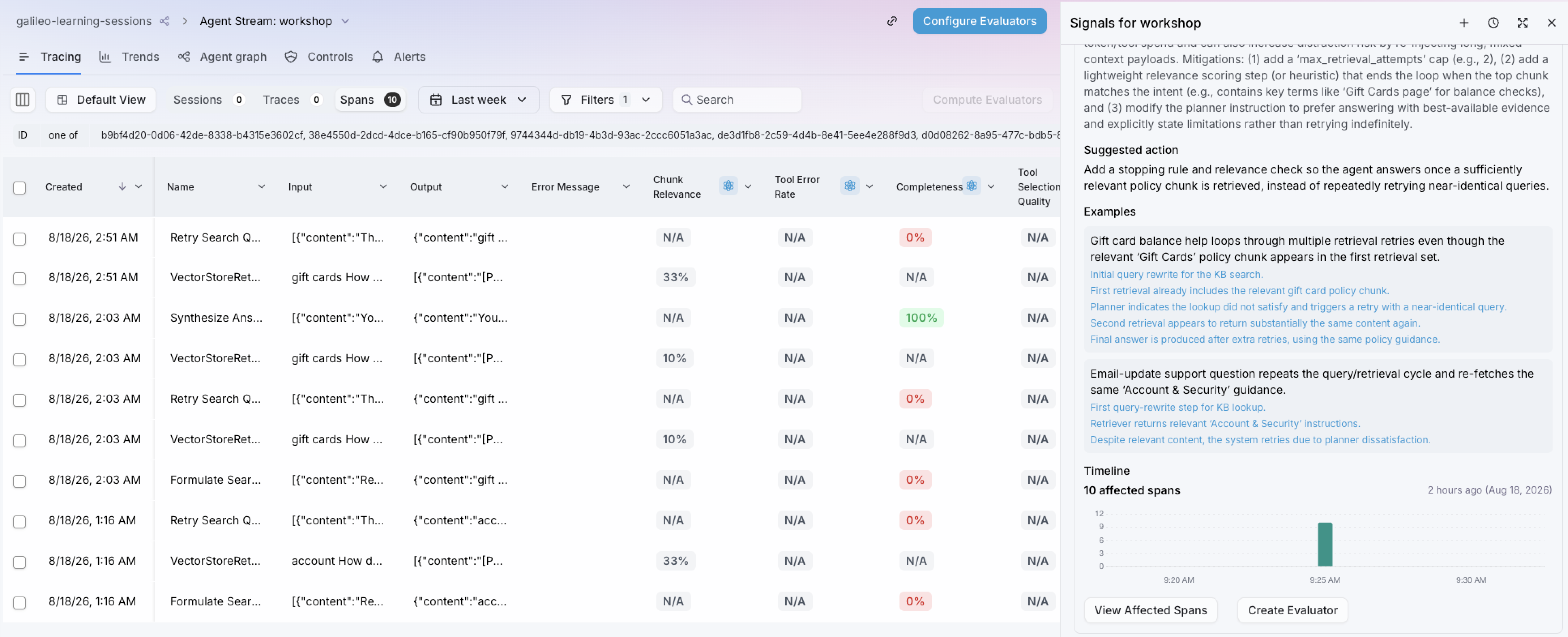Viewport: 1568px width, 637px height.
Task: Click the Tool Error Rate evaluator icon
Action: point(850,186)
